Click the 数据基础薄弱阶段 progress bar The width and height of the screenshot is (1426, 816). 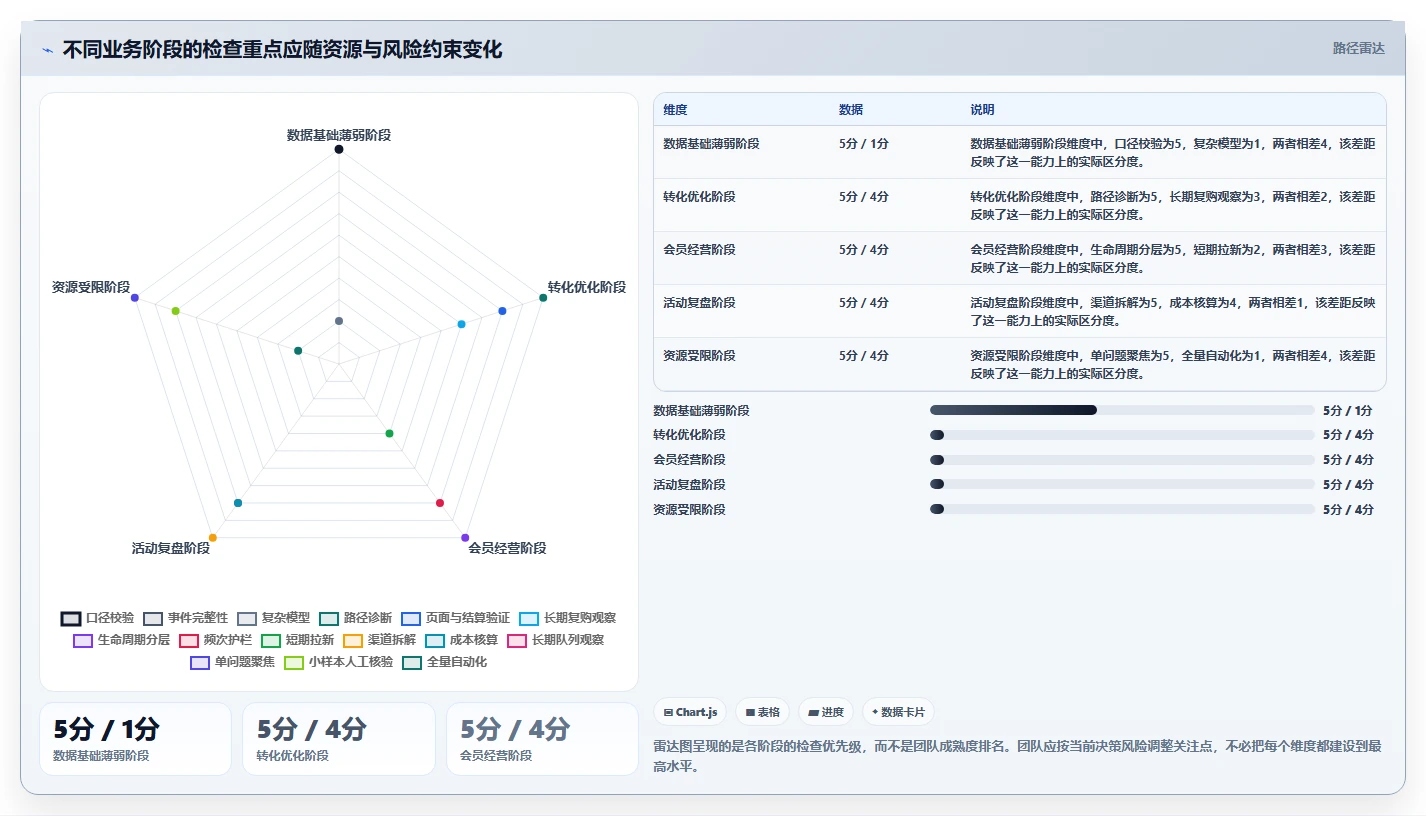point(1122,410)
